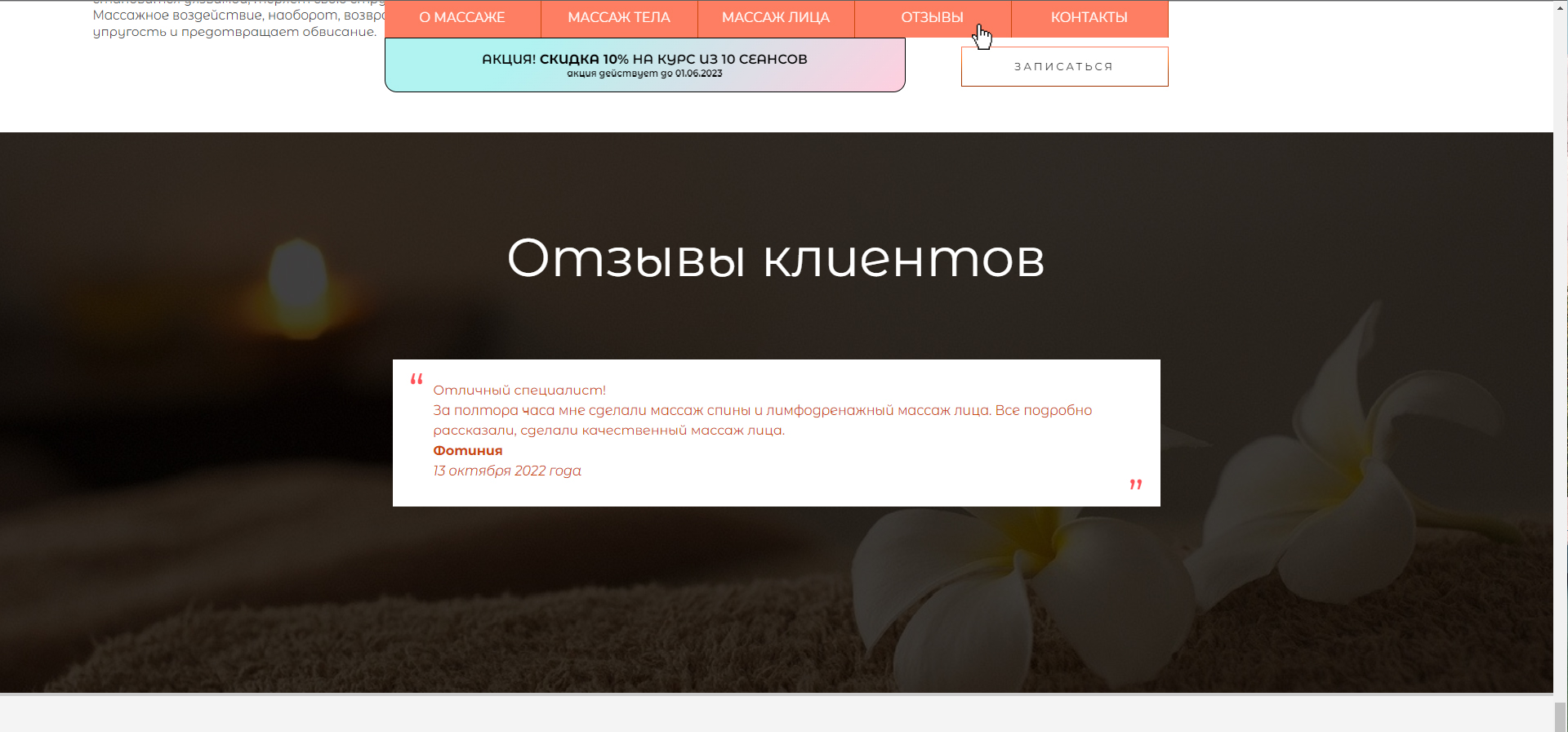Click the opening quotation mark icon
Viewport: 1568px width, 732px height.
point(416,379)
